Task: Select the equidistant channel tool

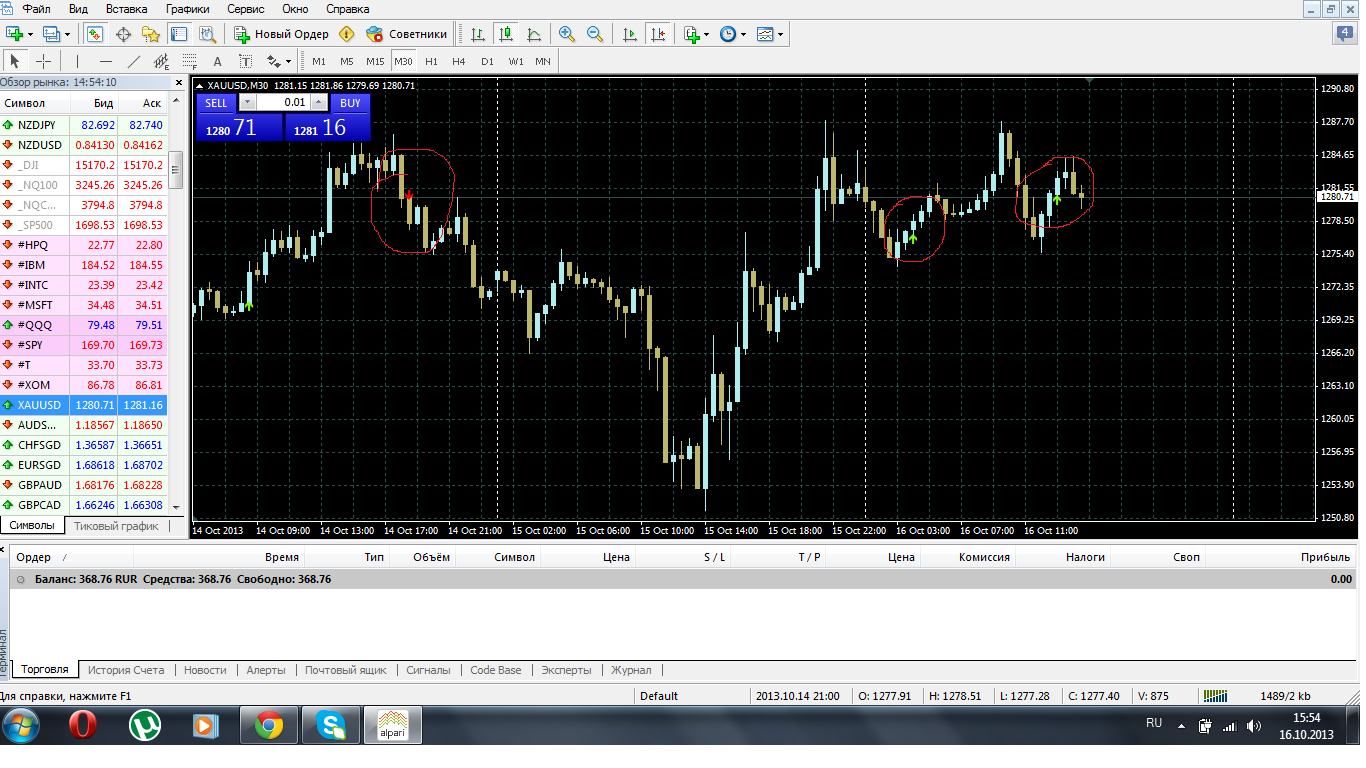Action: pyautogui.click(x=162, y=61)
